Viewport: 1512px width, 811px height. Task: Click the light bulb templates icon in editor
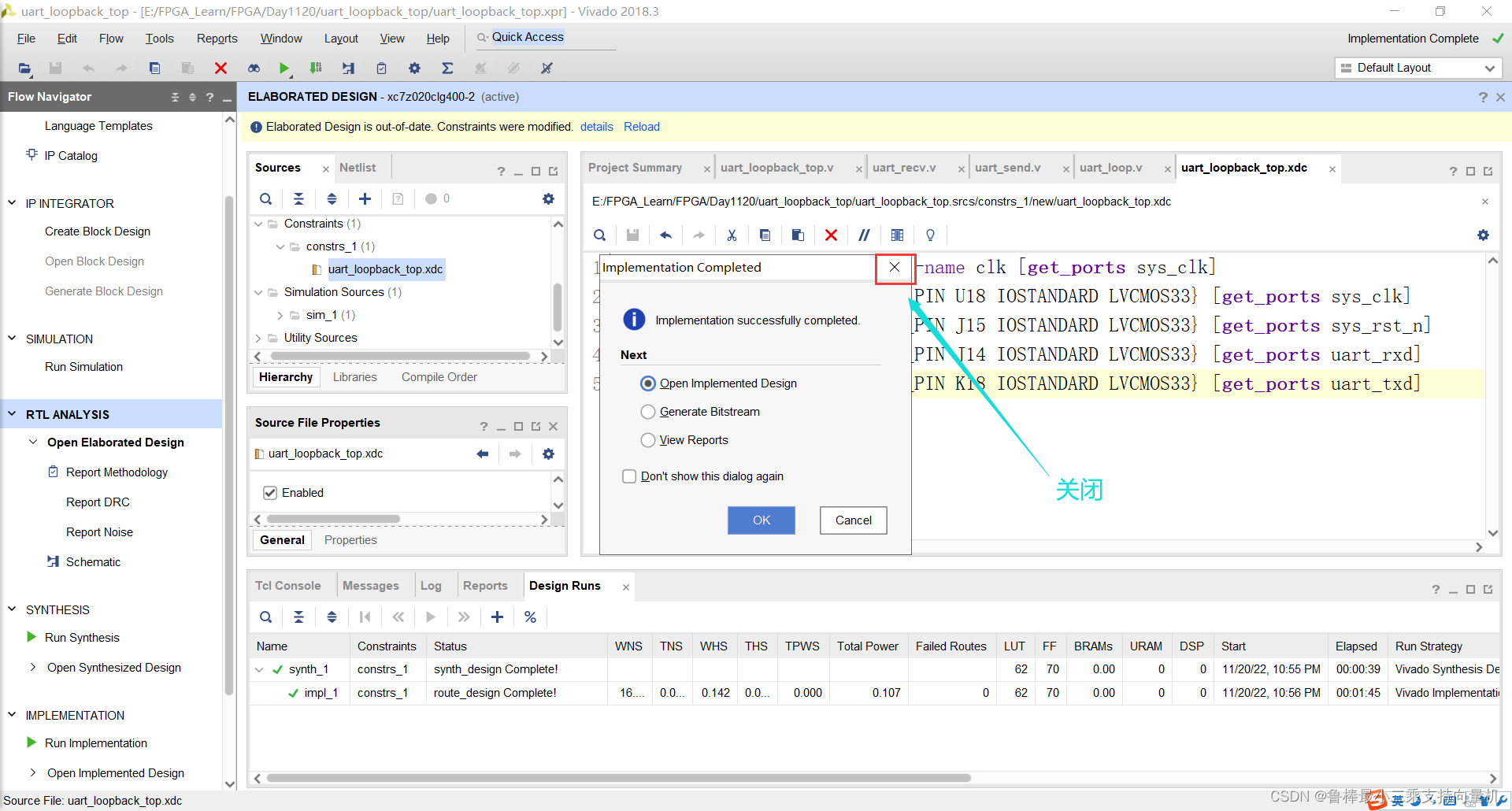[x=930, y=235]
